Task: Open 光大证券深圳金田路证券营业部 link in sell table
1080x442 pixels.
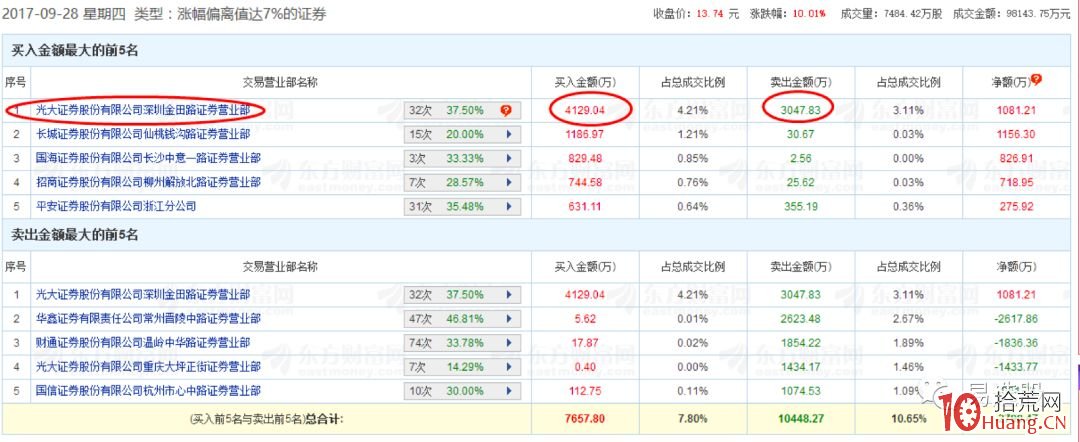Action: (143, 295)
